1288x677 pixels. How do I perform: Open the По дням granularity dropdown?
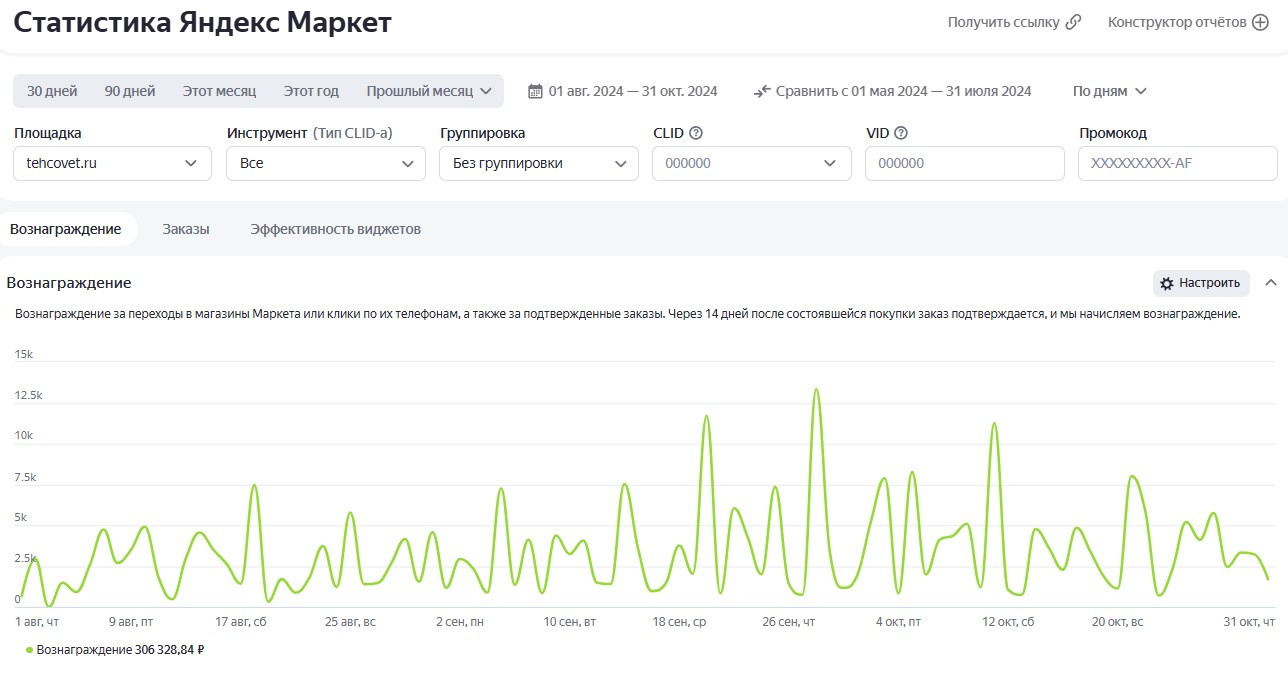pyautogui.click(x=1109, y=91)
